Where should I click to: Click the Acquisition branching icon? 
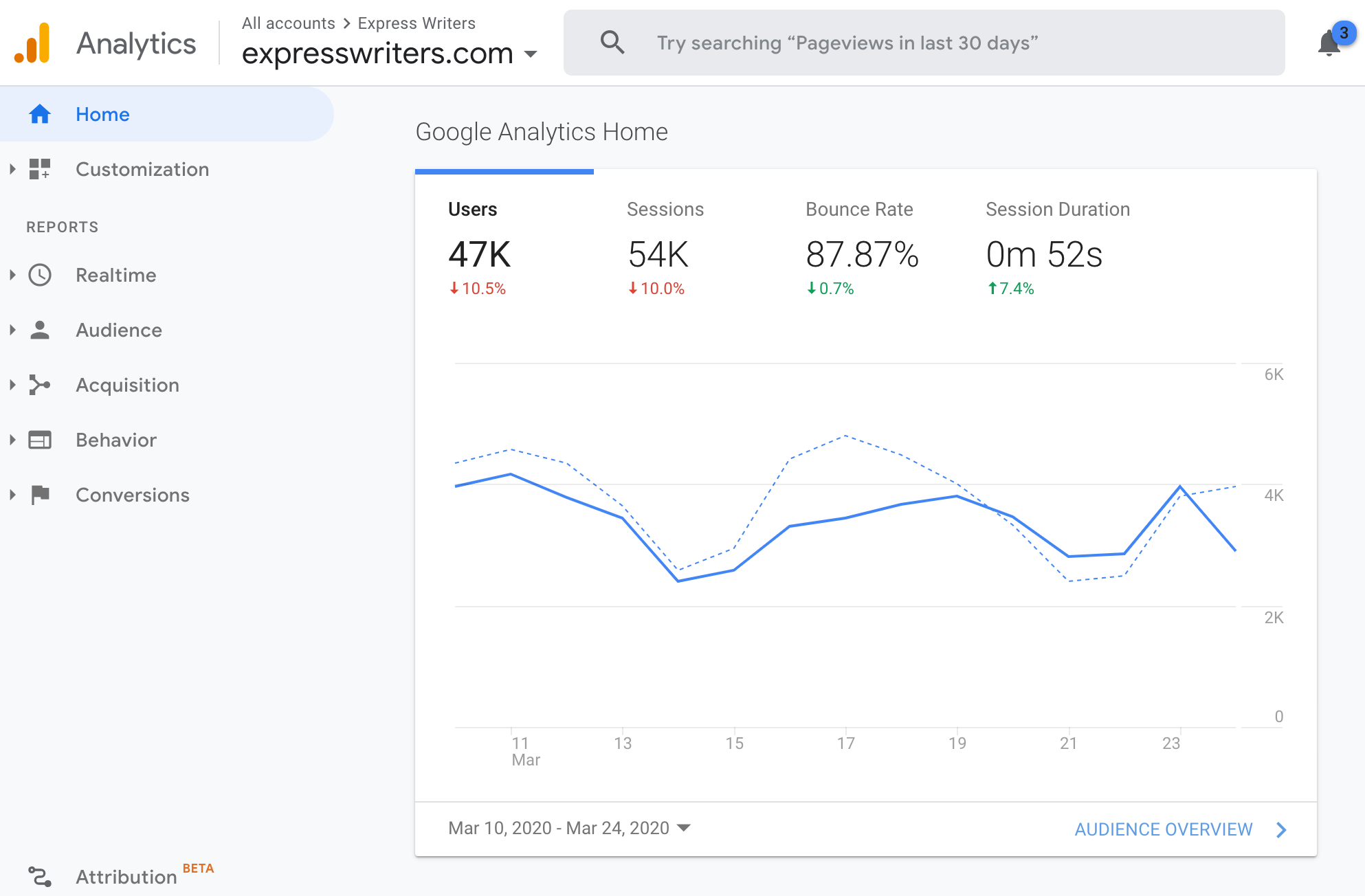tap(40, 385)
